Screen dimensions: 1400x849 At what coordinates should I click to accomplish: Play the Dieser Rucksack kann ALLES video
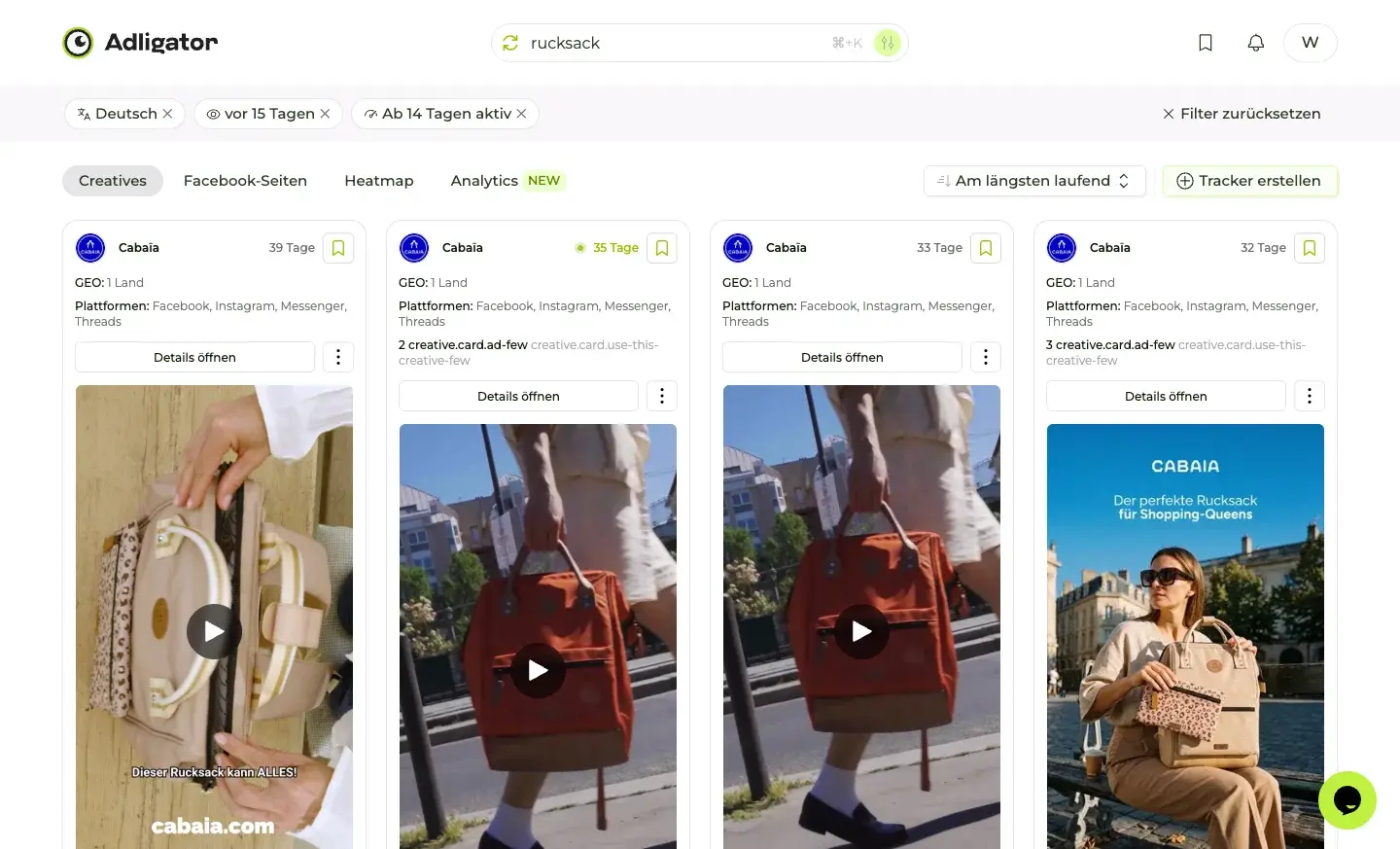[214, 632]
